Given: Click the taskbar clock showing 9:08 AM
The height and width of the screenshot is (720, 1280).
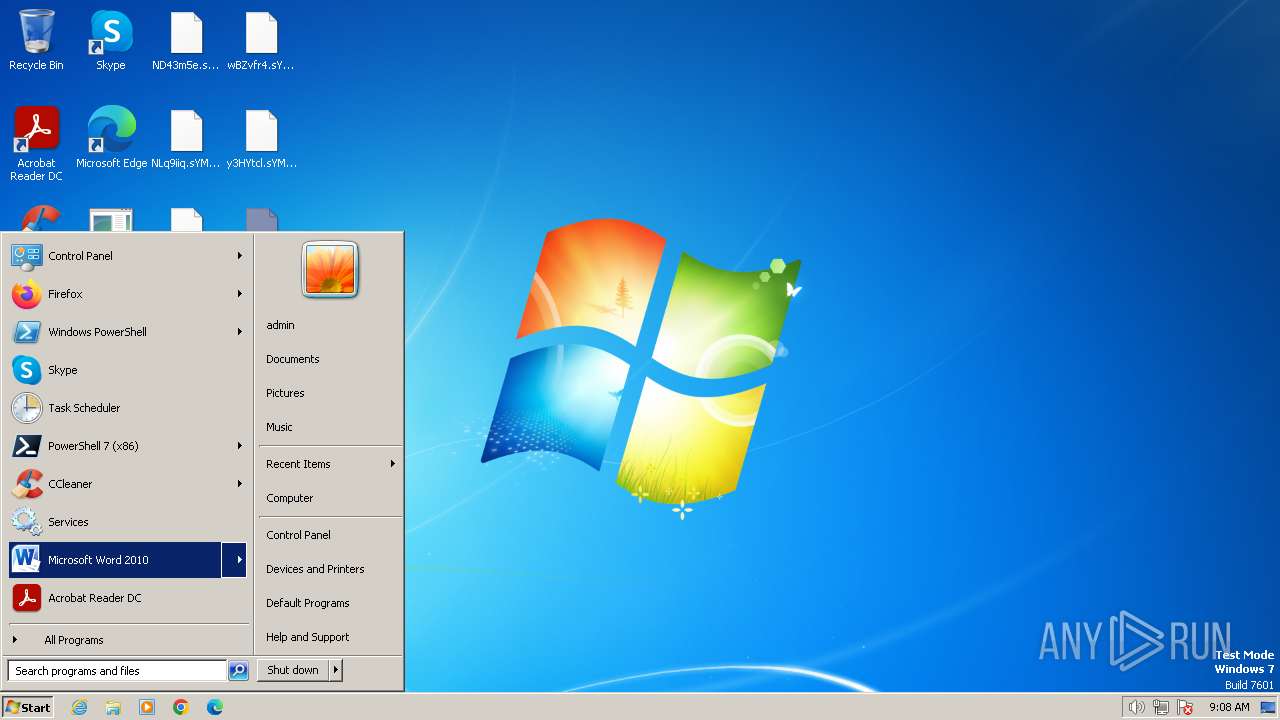Looking at the screenshot, I should pos(1229,707).
